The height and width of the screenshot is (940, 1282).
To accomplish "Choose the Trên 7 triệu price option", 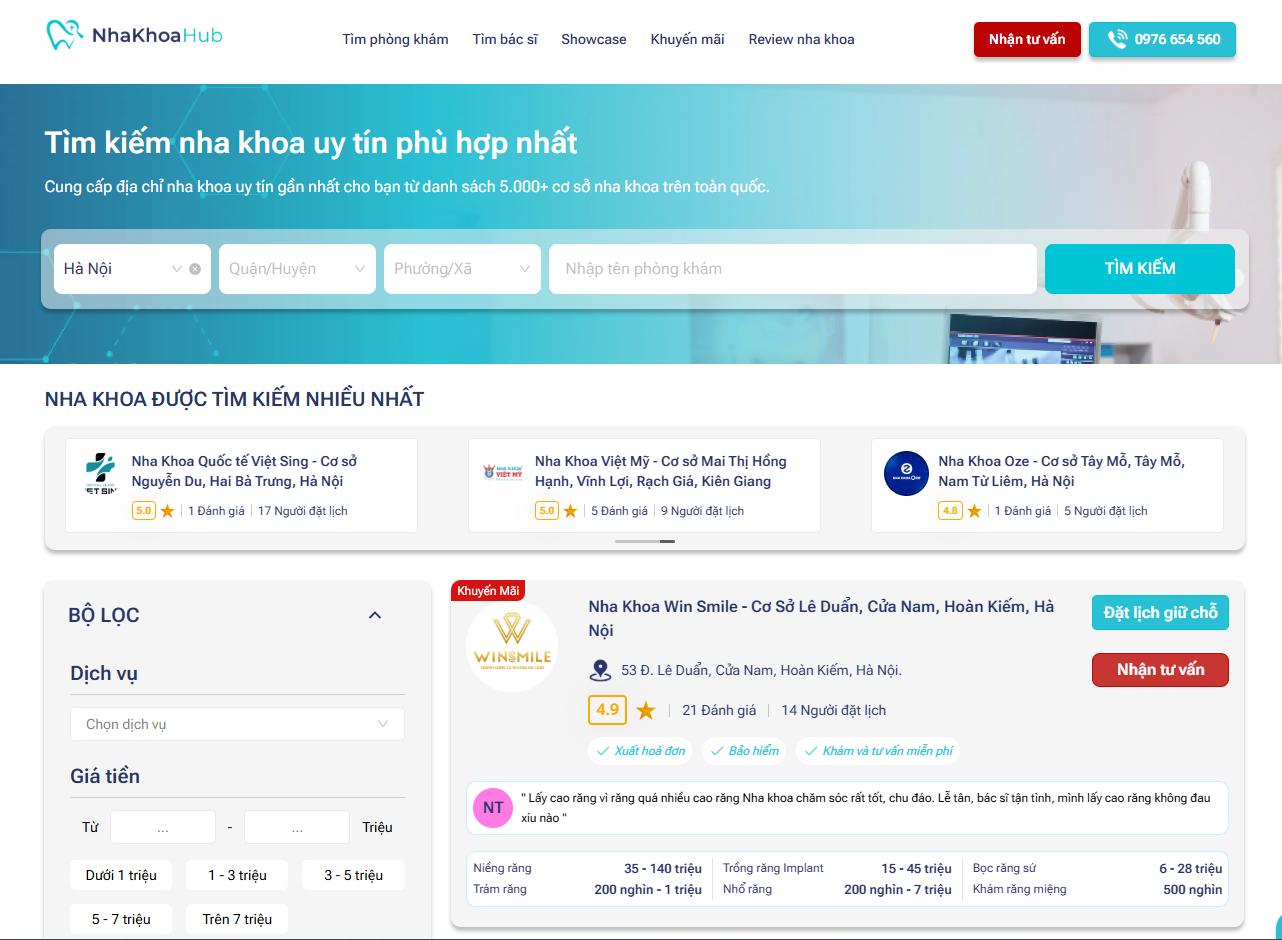I will click(237, 919).
